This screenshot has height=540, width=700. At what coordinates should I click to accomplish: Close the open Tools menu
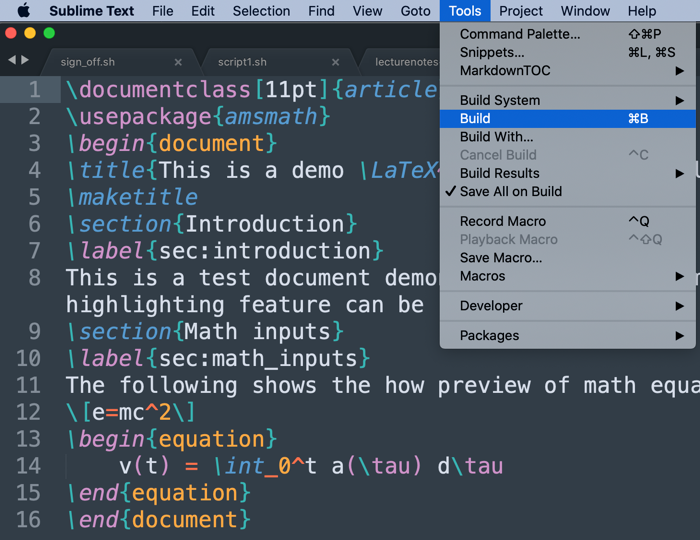pyautogui.click(x=465, y=11)
